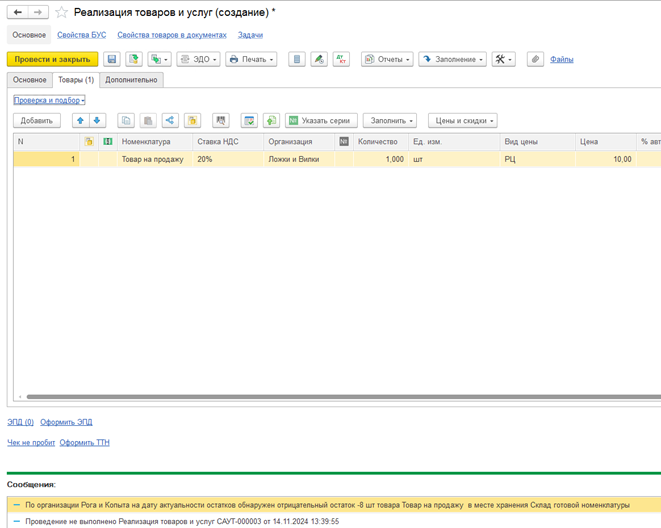
Task: Click the Добавить button
Action: pos(37,121)
